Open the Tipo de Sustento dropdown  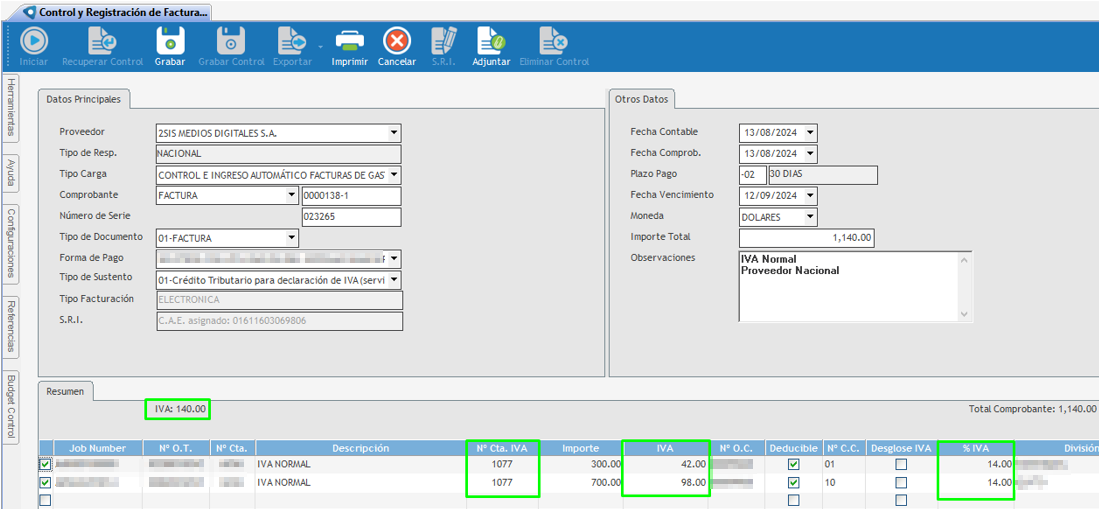click(x=395, y=280)
